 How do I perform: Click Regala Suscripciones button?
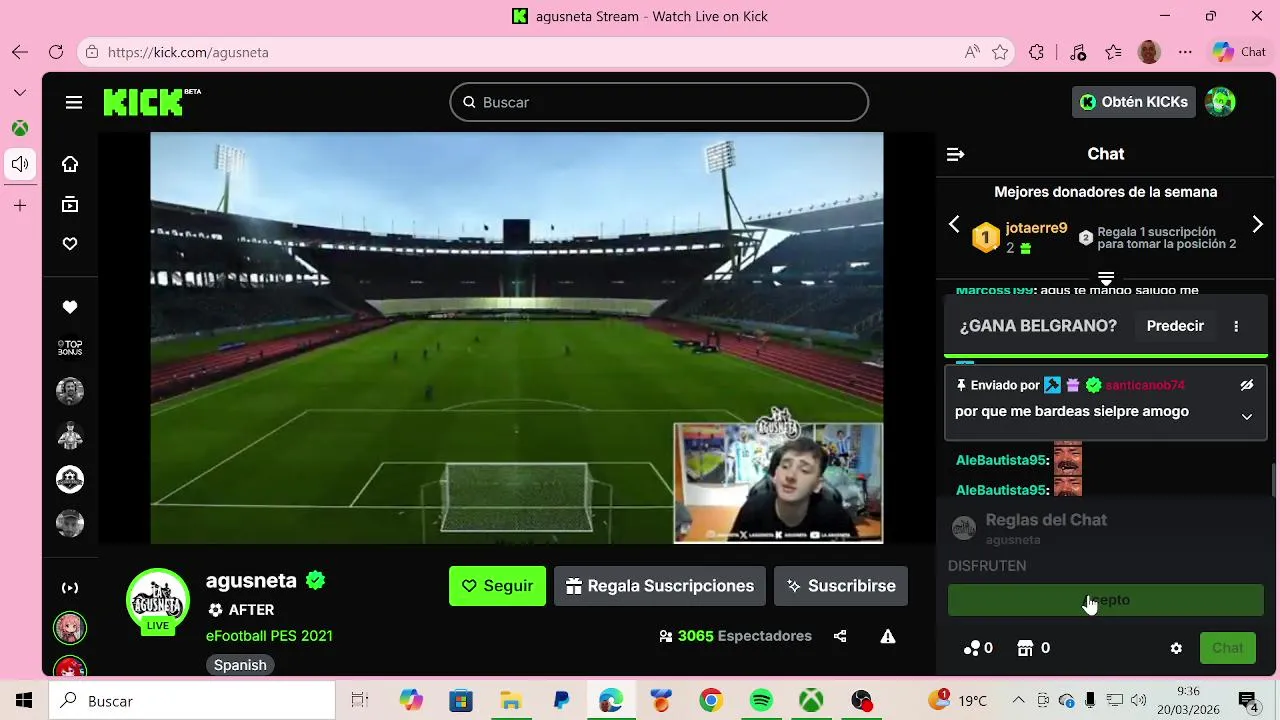(x=660, y=586)
